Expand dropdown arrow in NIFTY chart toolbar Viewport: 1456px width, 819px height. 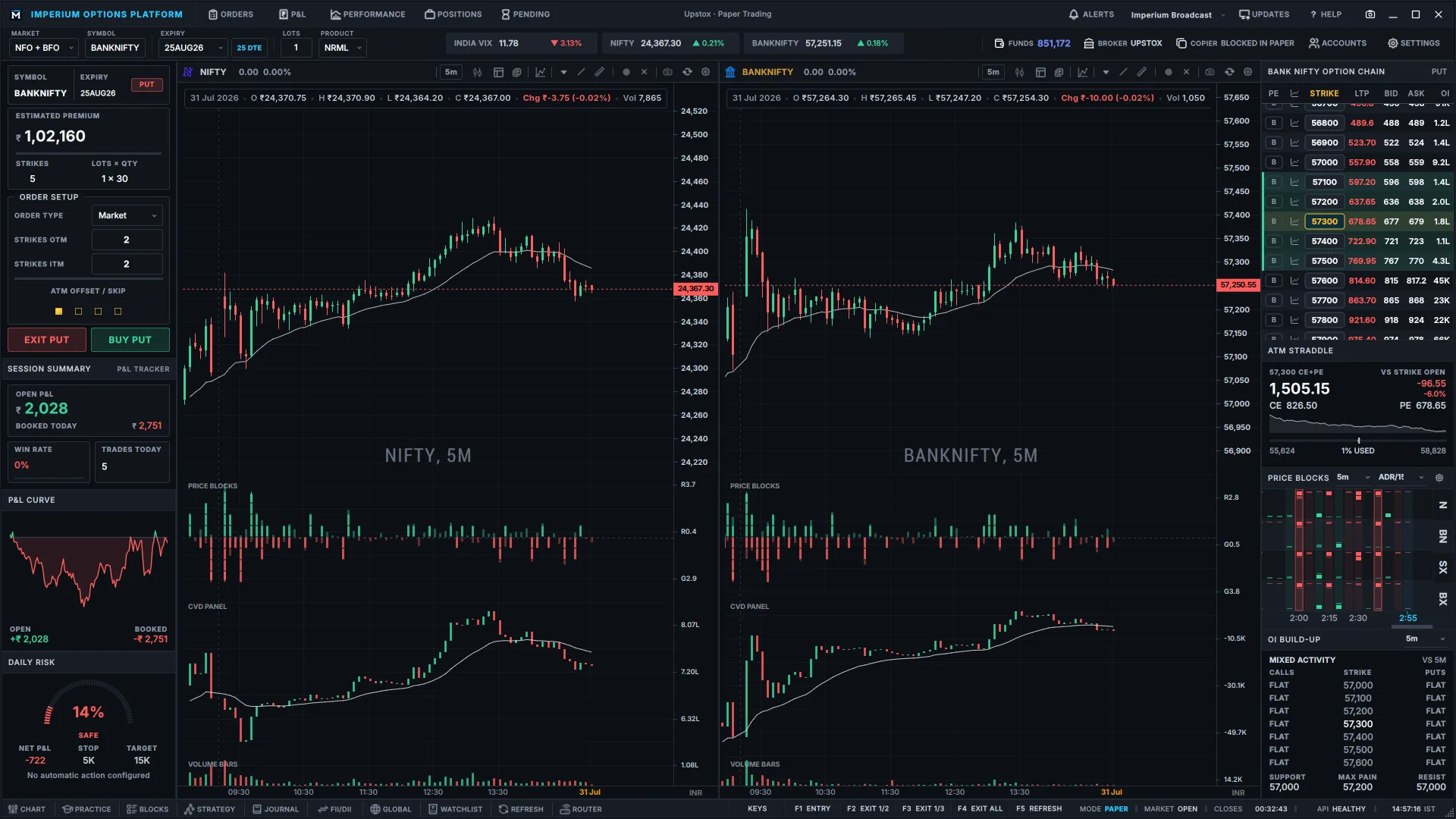pyautogui.click(x=563, y=72)
